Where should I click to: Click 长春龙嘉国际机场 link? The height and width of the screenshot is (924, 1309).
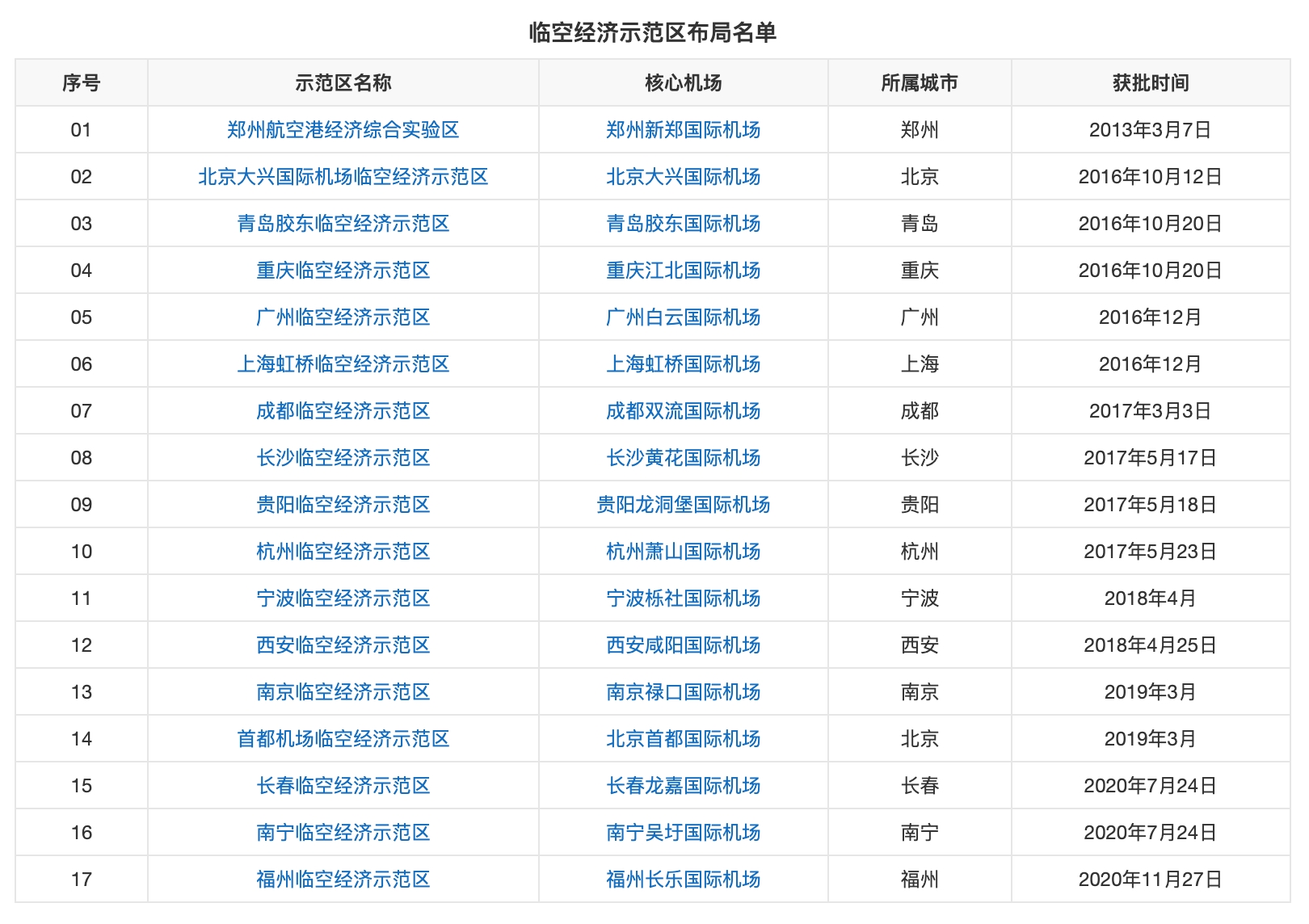(684, 786)
